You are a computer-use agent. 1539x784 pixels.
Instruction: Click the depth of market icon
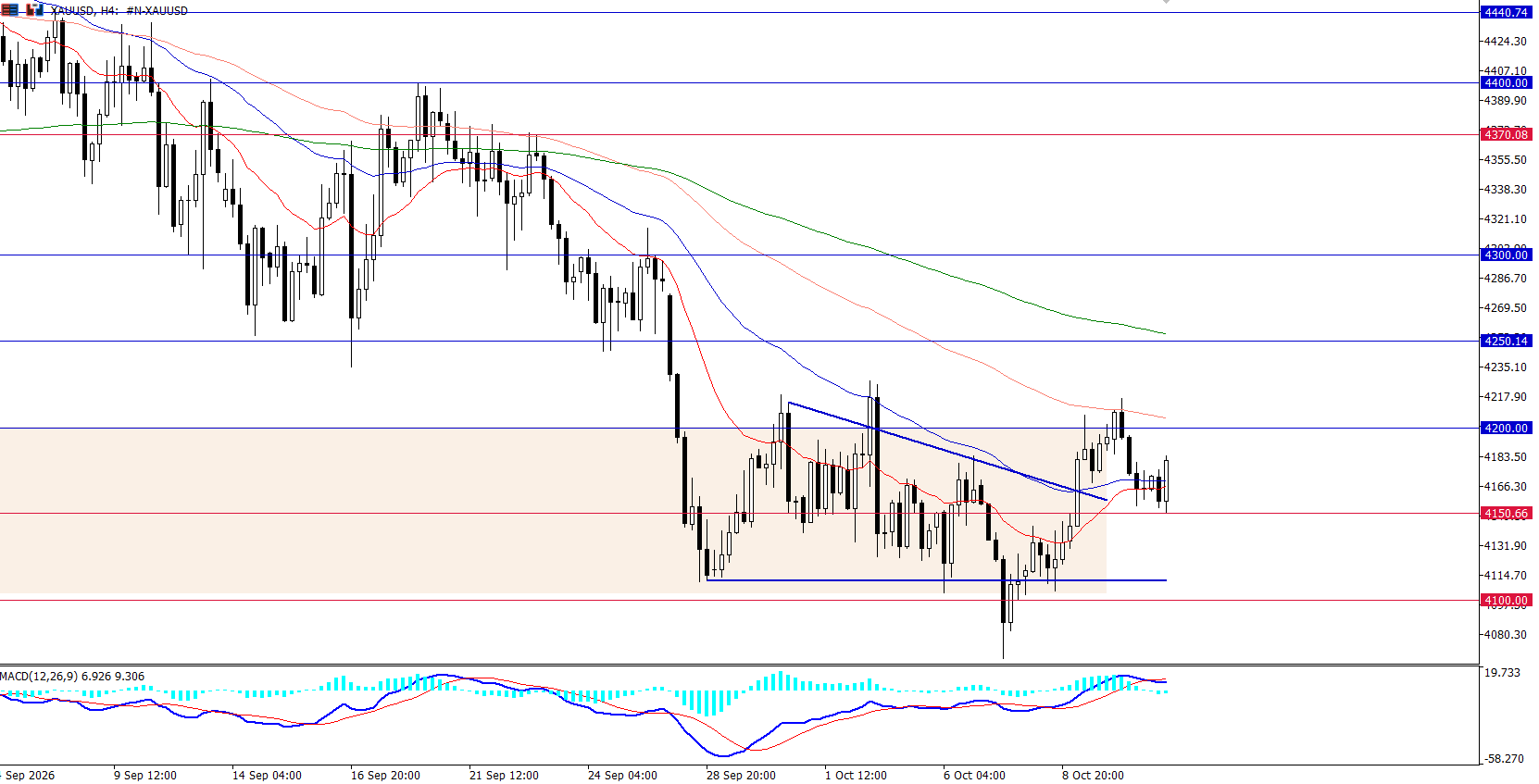click(x=35, y=9)
